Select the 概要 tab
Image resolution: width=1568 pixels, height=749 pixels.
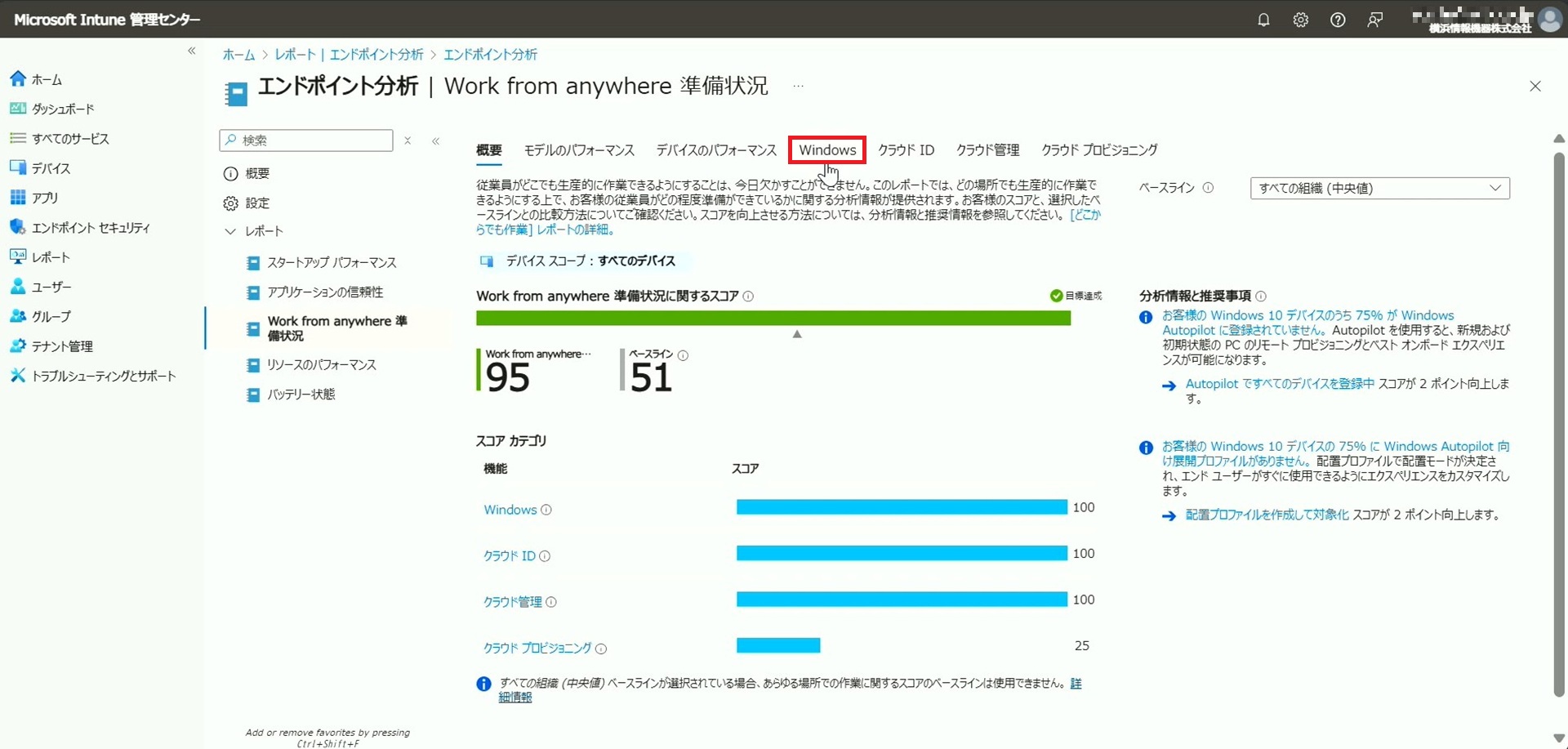point(488,150)
